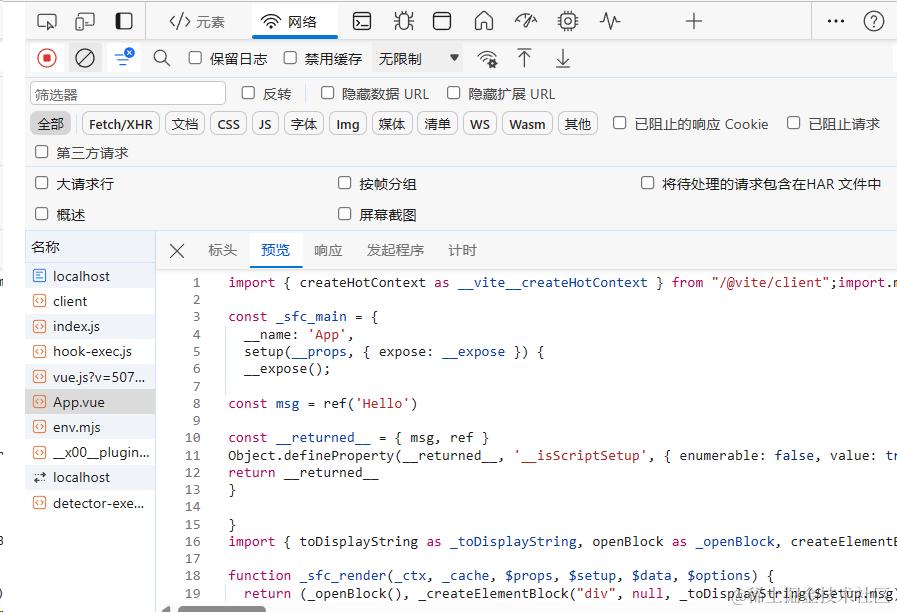Open the Sources bug icon panel

click(403, 22)
